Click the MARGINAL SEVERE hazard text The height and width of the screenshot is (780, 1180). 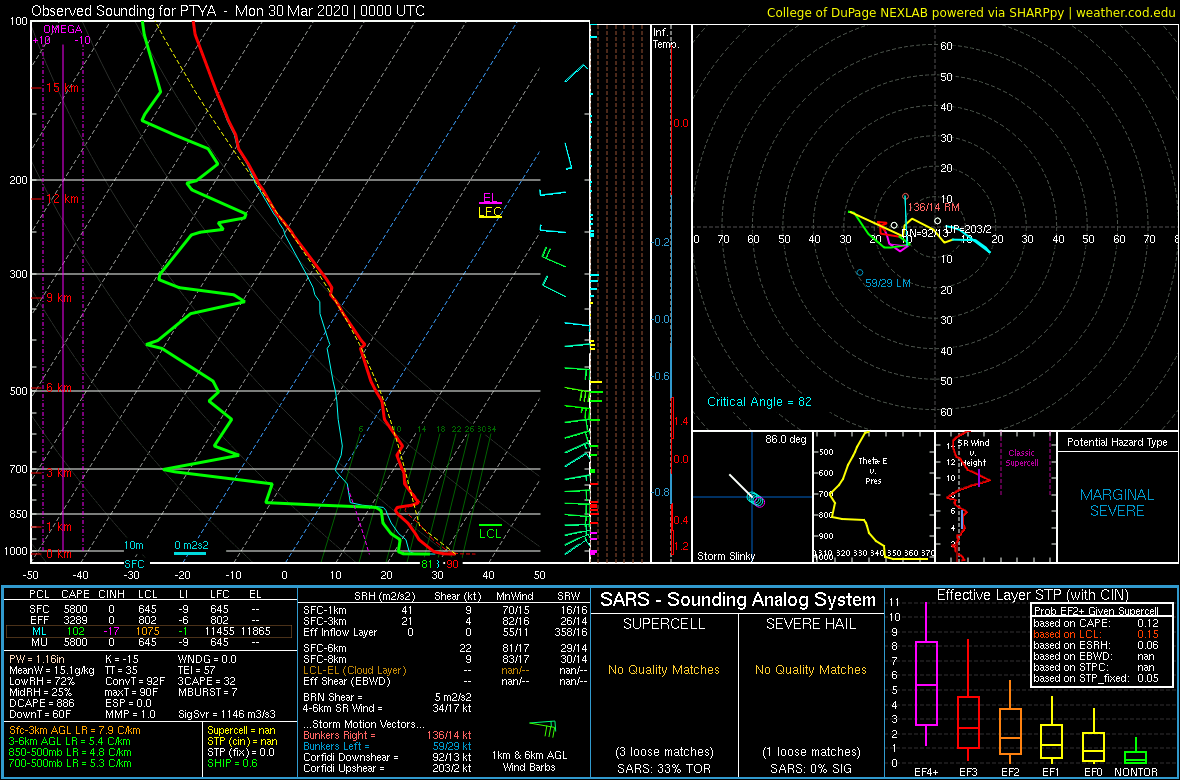coord(1117,503)
